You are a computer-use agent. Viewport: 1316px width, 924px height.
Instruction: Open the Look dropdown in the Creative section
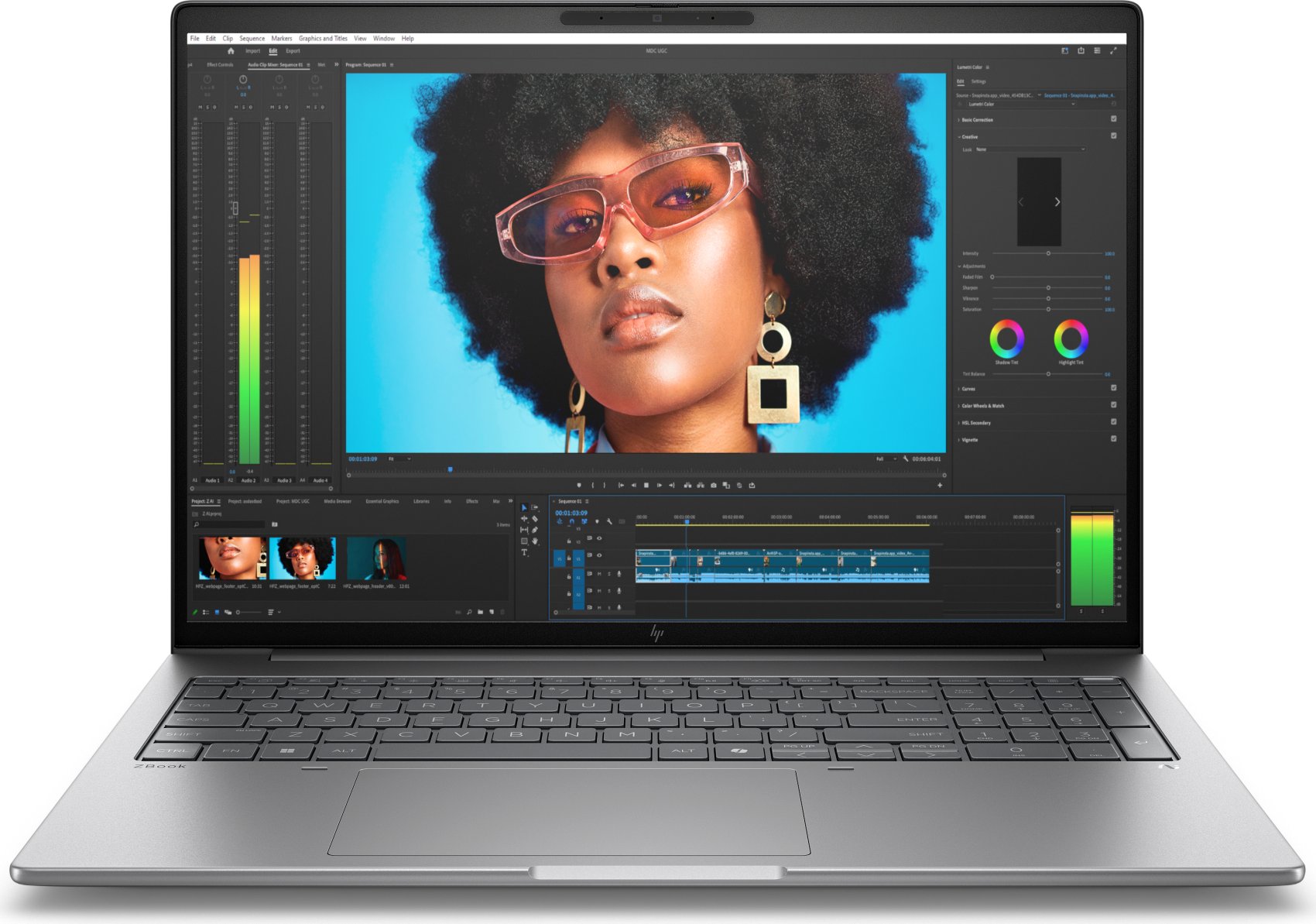click(x=1029, y=149)
